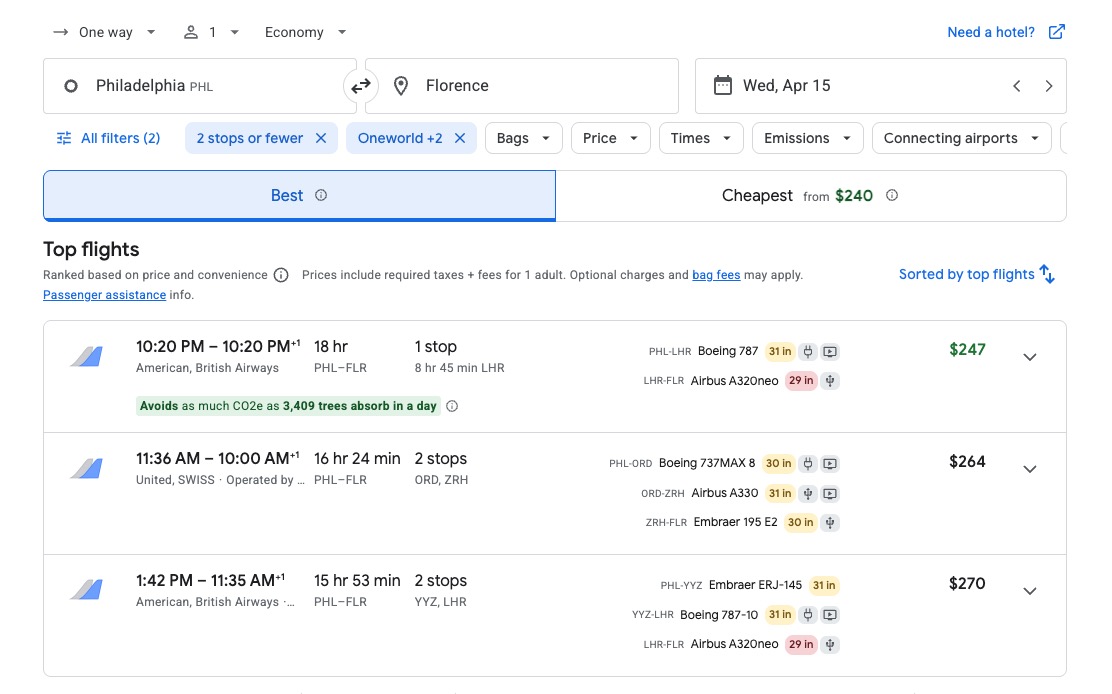Image resolution: width=1112 pixels, height=694 pixels.
Task: Advance to next departure date
Action: (x=1048, y=86)
